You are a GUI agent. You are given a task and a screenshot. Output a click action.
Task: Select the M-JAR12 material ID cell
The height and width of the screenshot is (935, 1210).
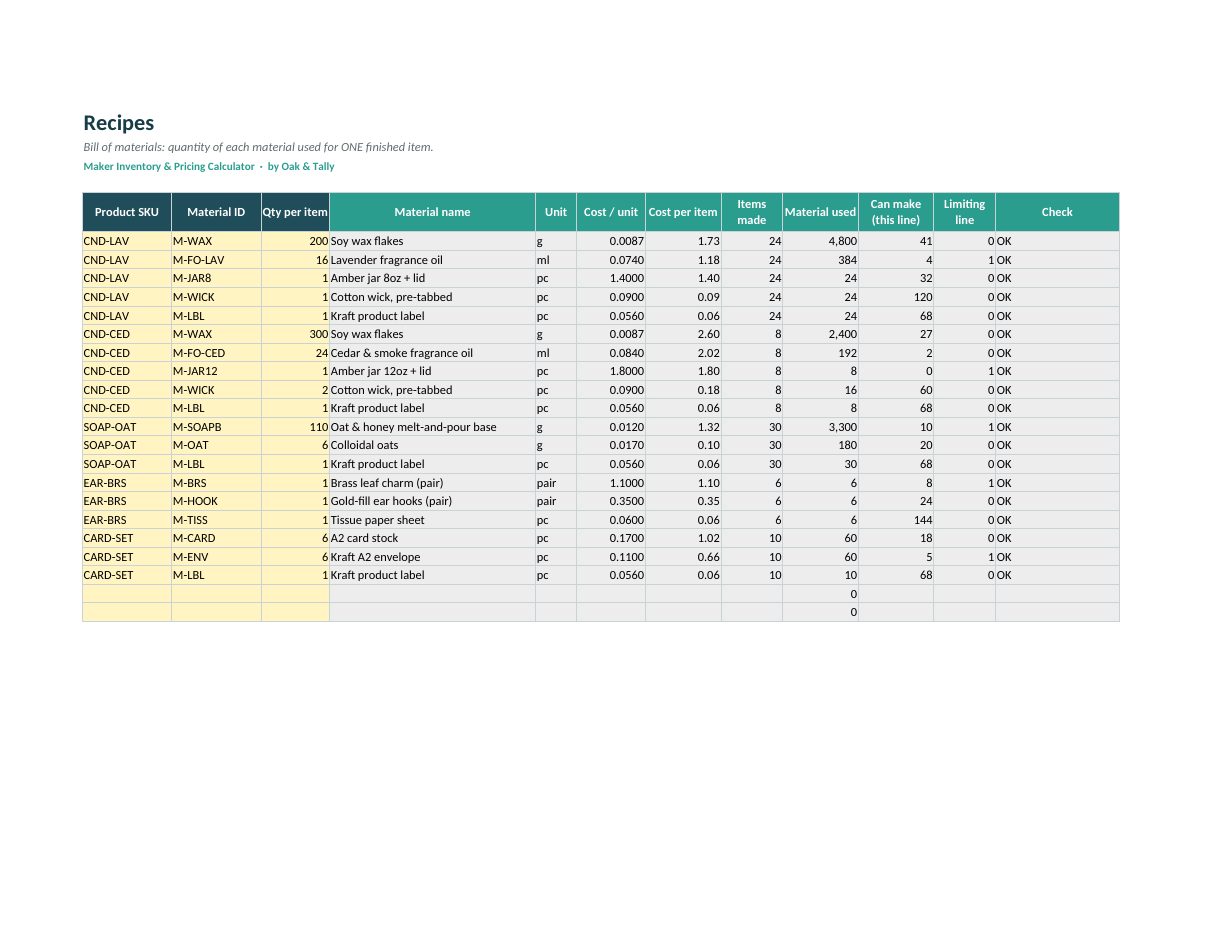tap(216, 371)
